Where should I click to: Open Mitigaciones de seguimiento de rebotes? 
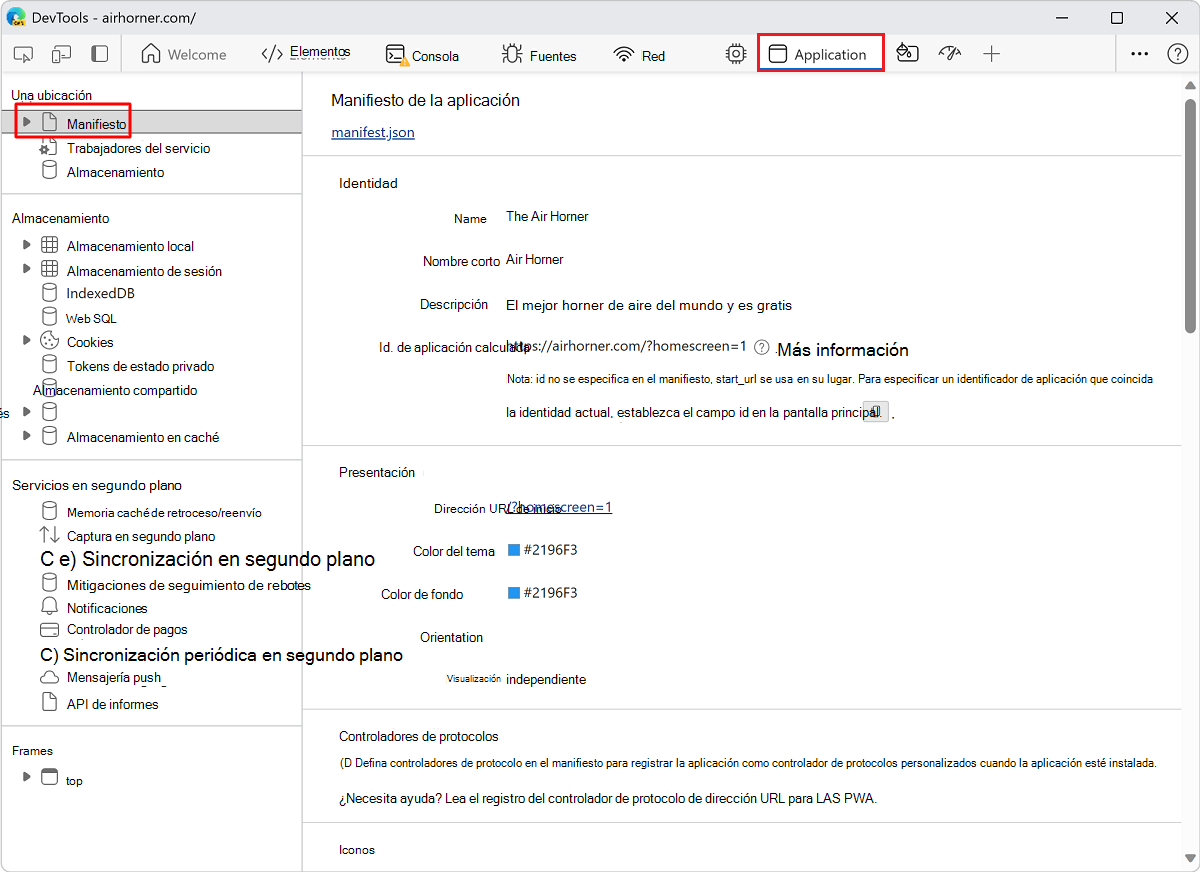click(x=188, y=585)
